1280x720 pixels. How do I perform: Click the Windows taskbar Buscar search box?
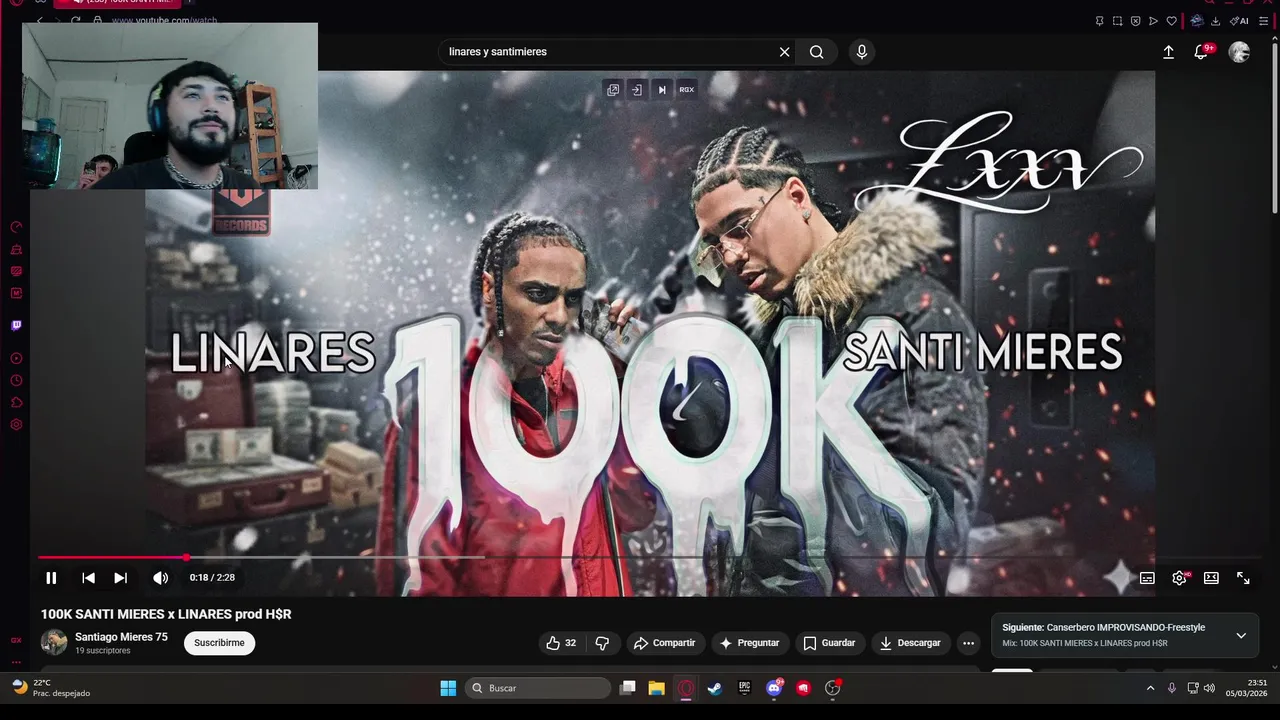coord(538,688)
